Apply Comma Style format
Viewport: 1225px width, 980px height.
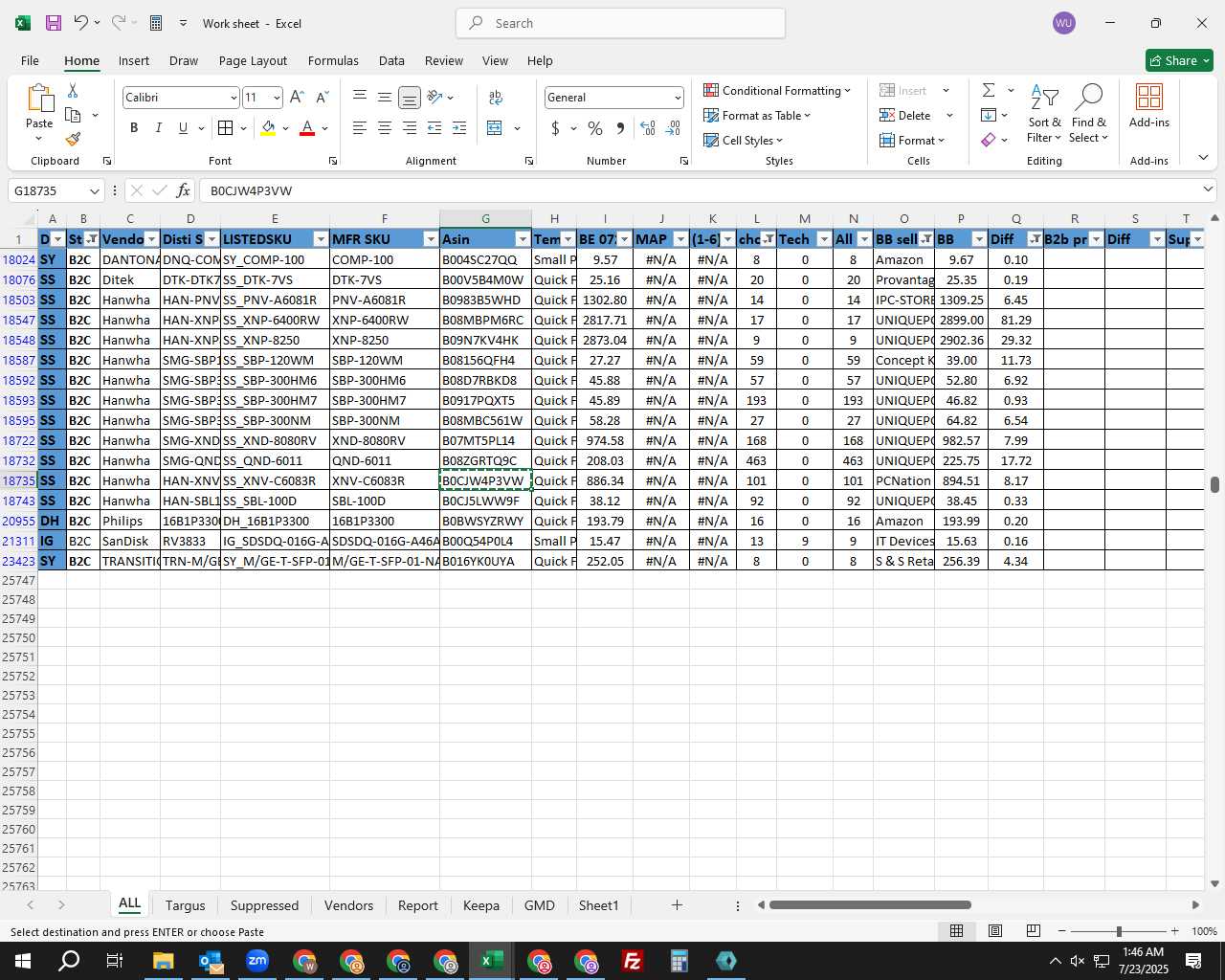pos(620,128)
